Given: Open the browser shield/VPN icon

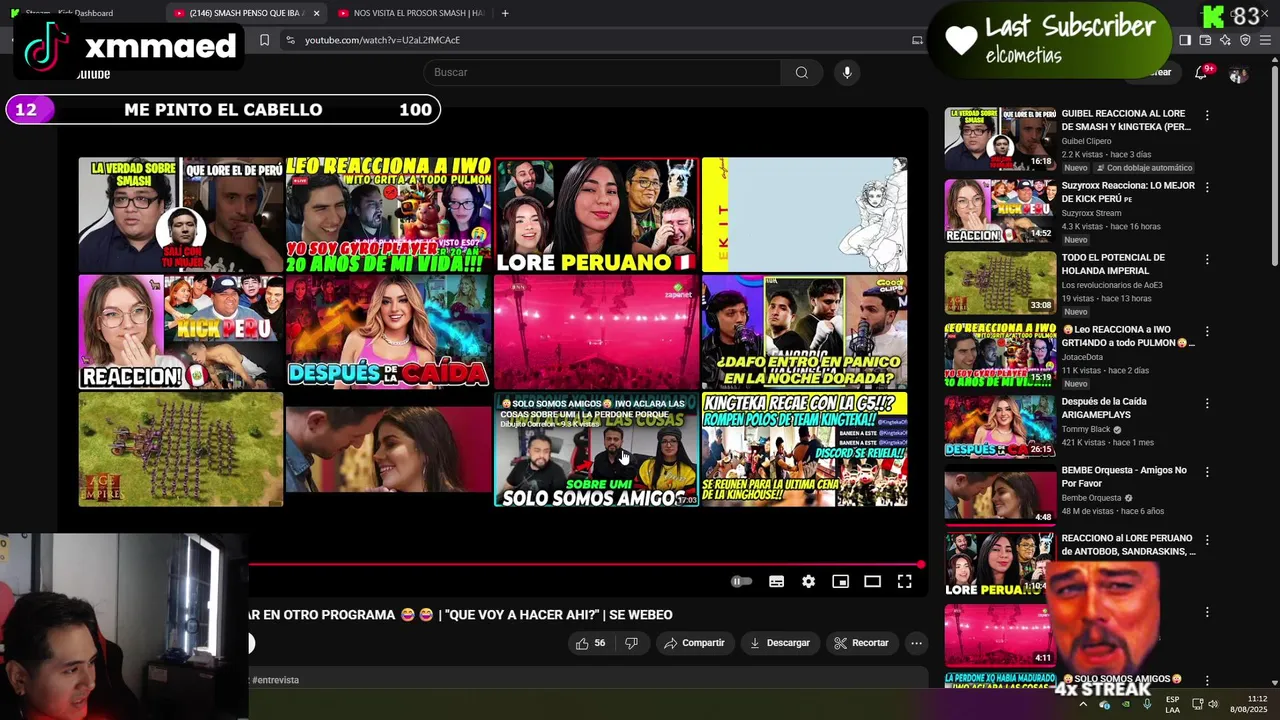Looking at the screenshot, I should [1245, 40].
